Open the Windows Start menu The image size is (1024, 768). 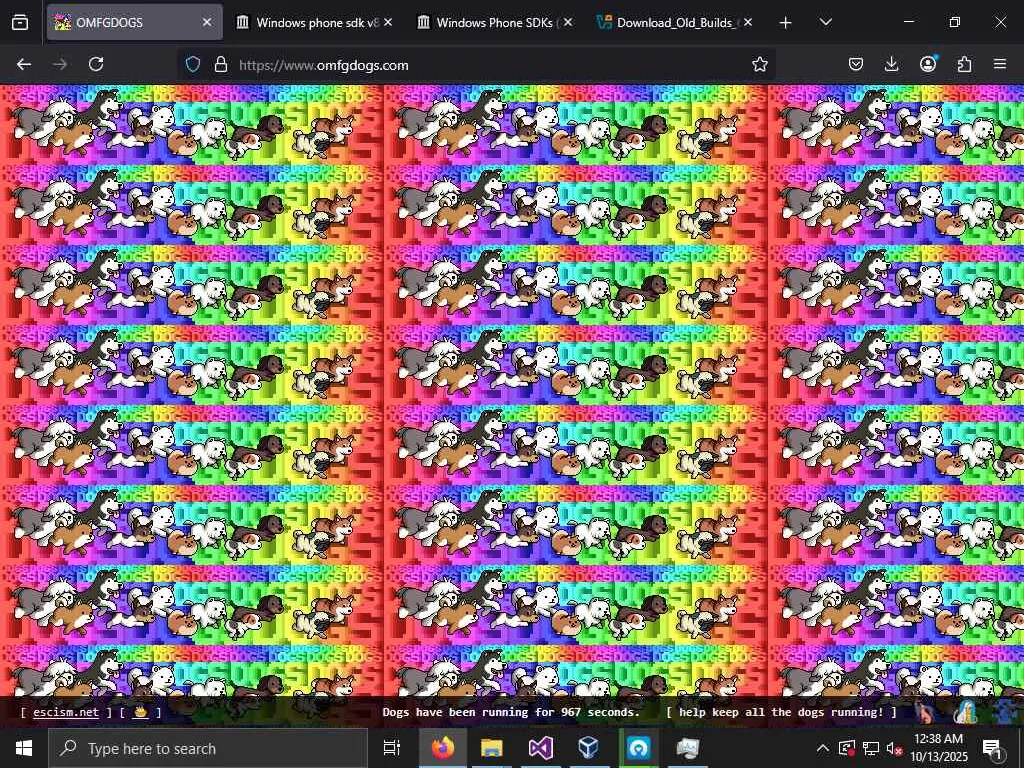24,748
